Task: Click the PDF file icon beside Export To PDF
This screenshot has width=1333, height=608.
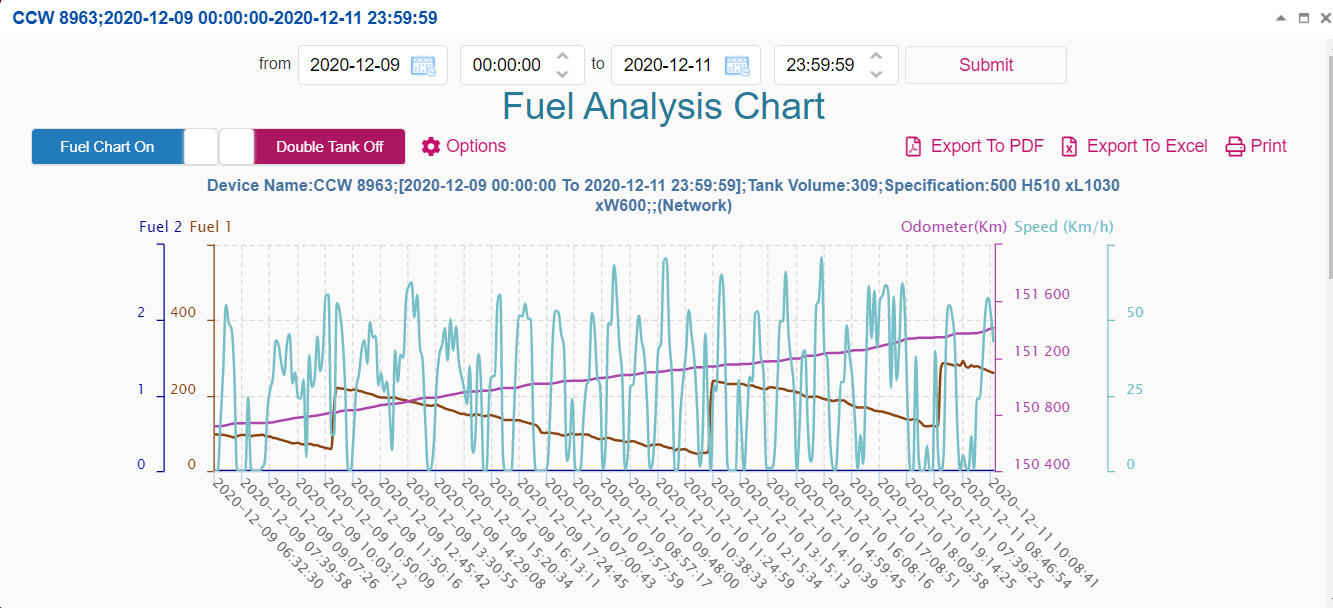Action: [912, 146]
